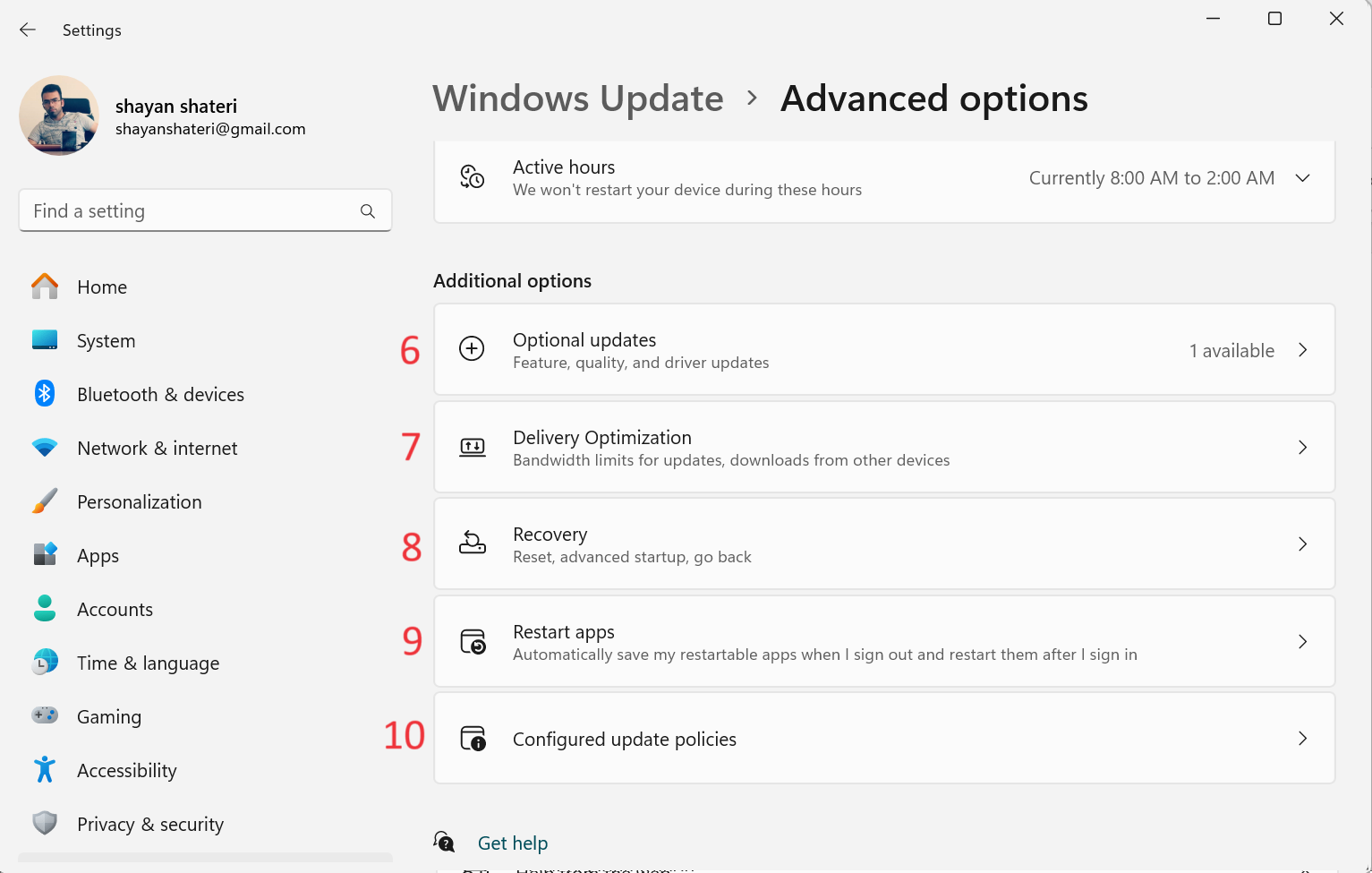Go to Home settings
Image resolution: width=1372 pixels, height=873 pixels.
tap(102, 287)
